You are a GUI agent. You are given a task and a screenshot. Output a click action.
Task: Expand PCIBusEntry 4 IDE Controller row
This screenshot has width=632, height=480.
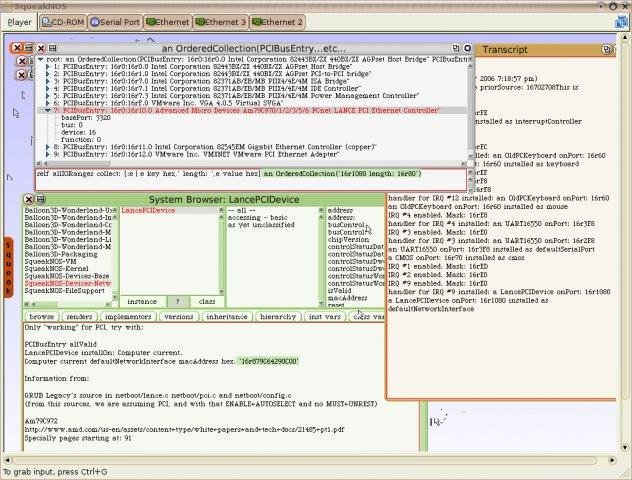click(x=48, y=88)
